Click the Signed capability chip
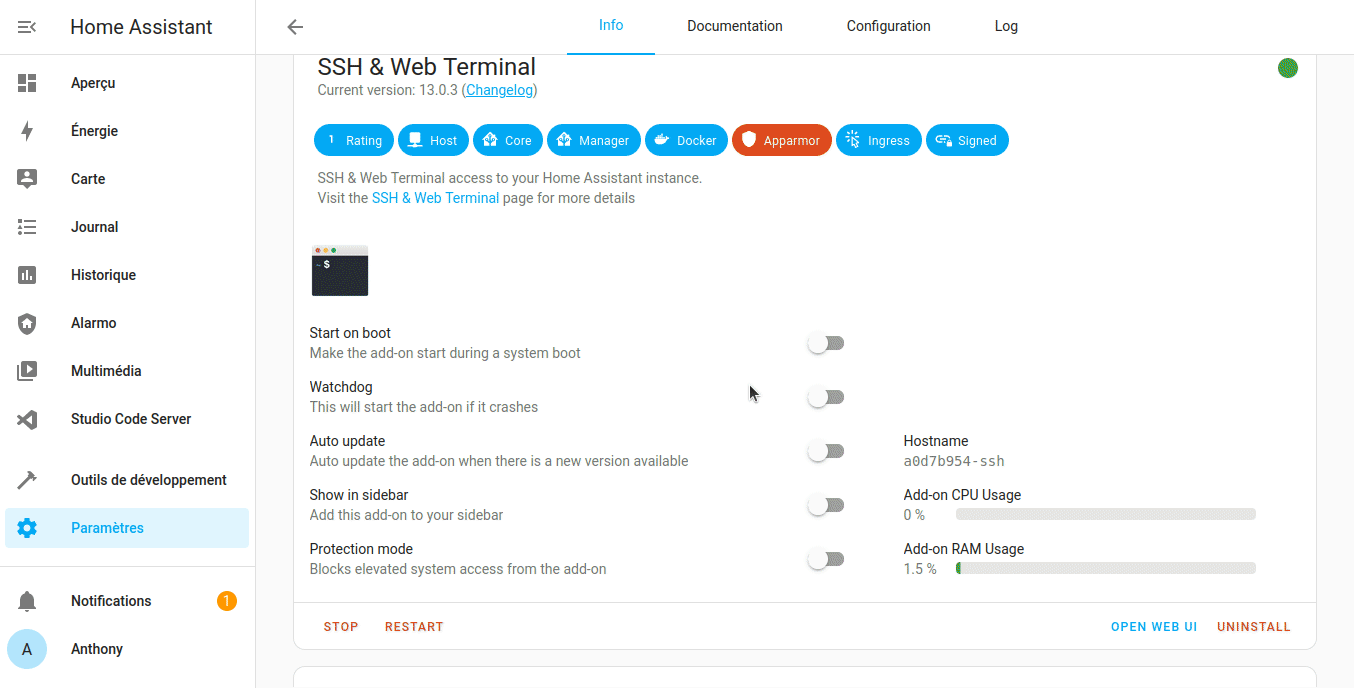Image resolution: width=1354 pixels, height=688 pixels. [967, 140]
